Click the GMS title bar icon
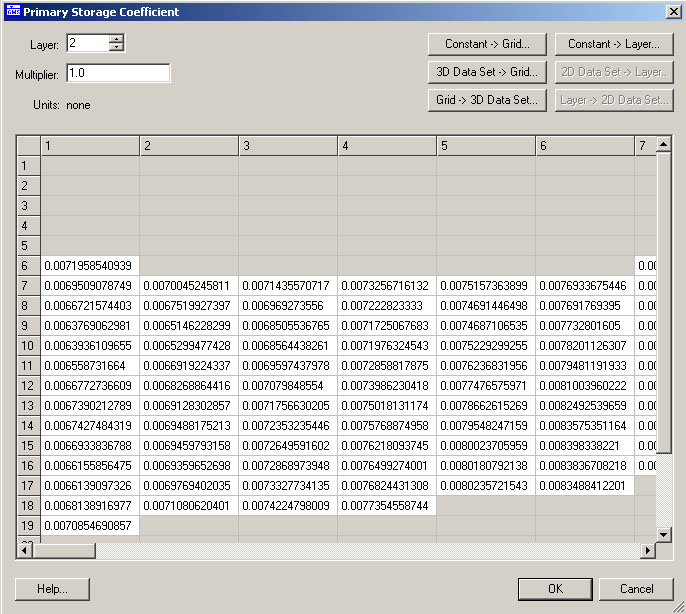This screenshot has height=614, width=686. [13, 11]
